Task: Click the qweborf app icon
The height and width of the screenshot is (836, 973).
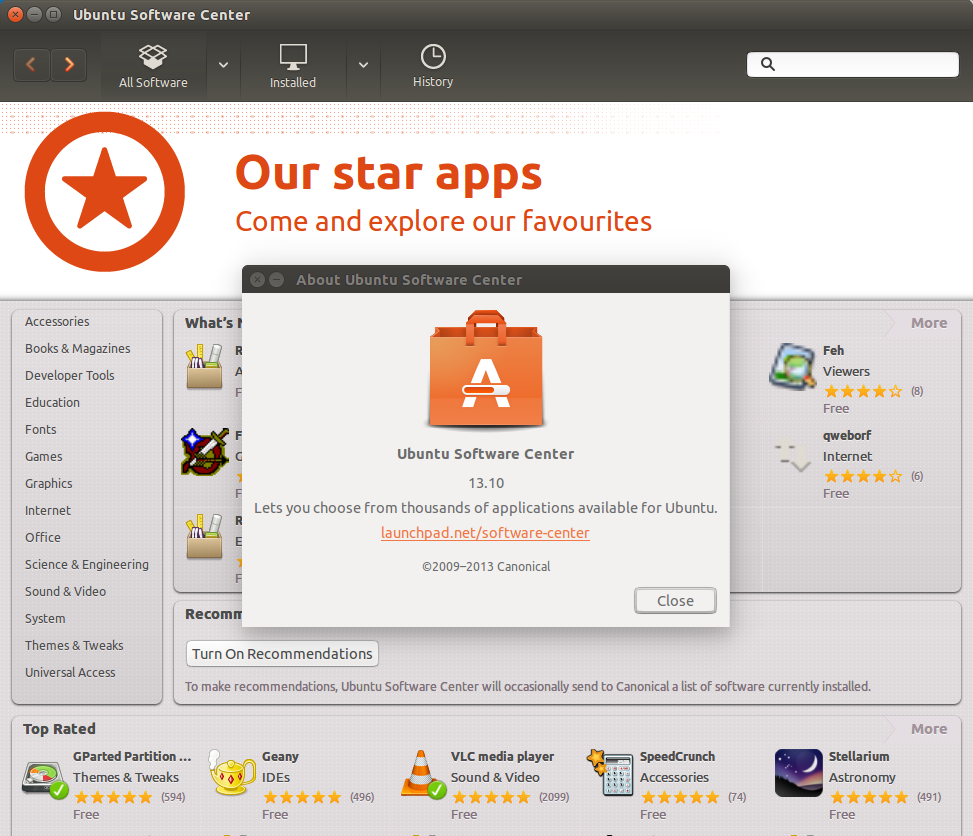Action: 792,455
